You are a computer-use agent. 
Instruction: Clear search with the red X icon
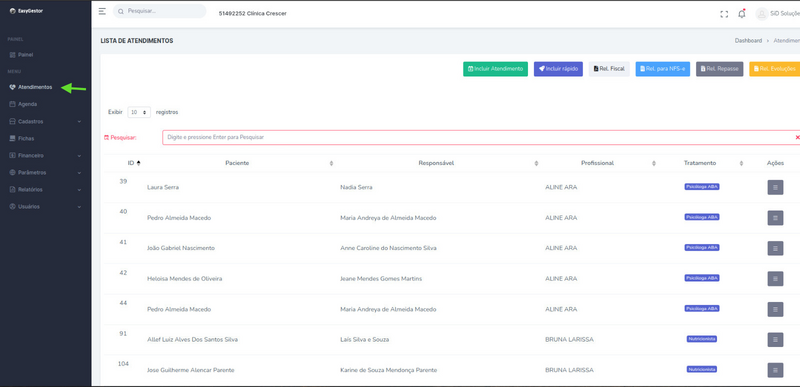tap(797, 137)
